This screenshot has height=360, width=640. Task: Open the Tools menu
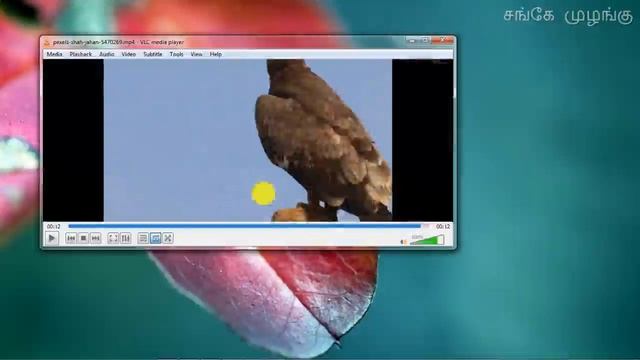click(x=176, y=54)
